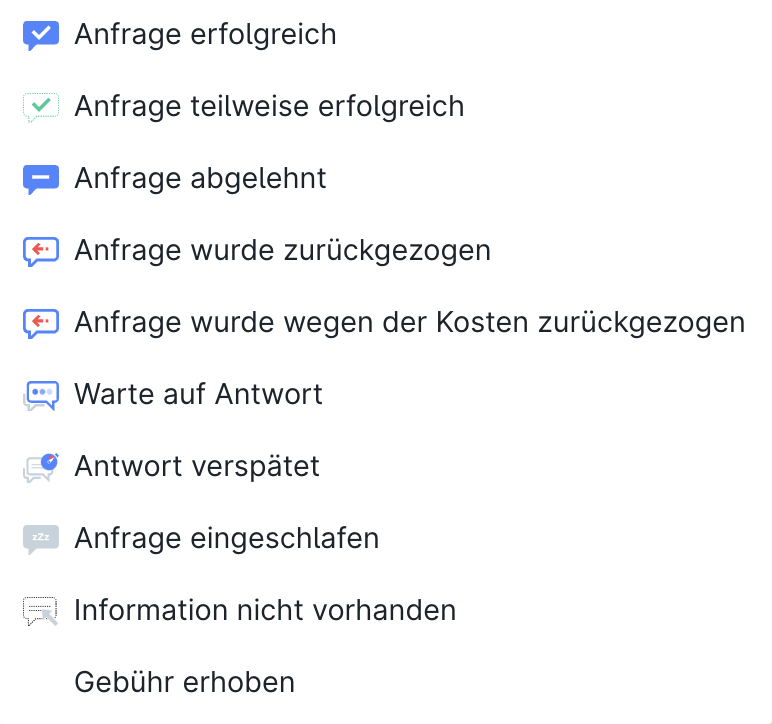Choose 'Anfrage eingeschlafen' status
The height and width of the screenshot is (724, 772).
coord(226,538)
